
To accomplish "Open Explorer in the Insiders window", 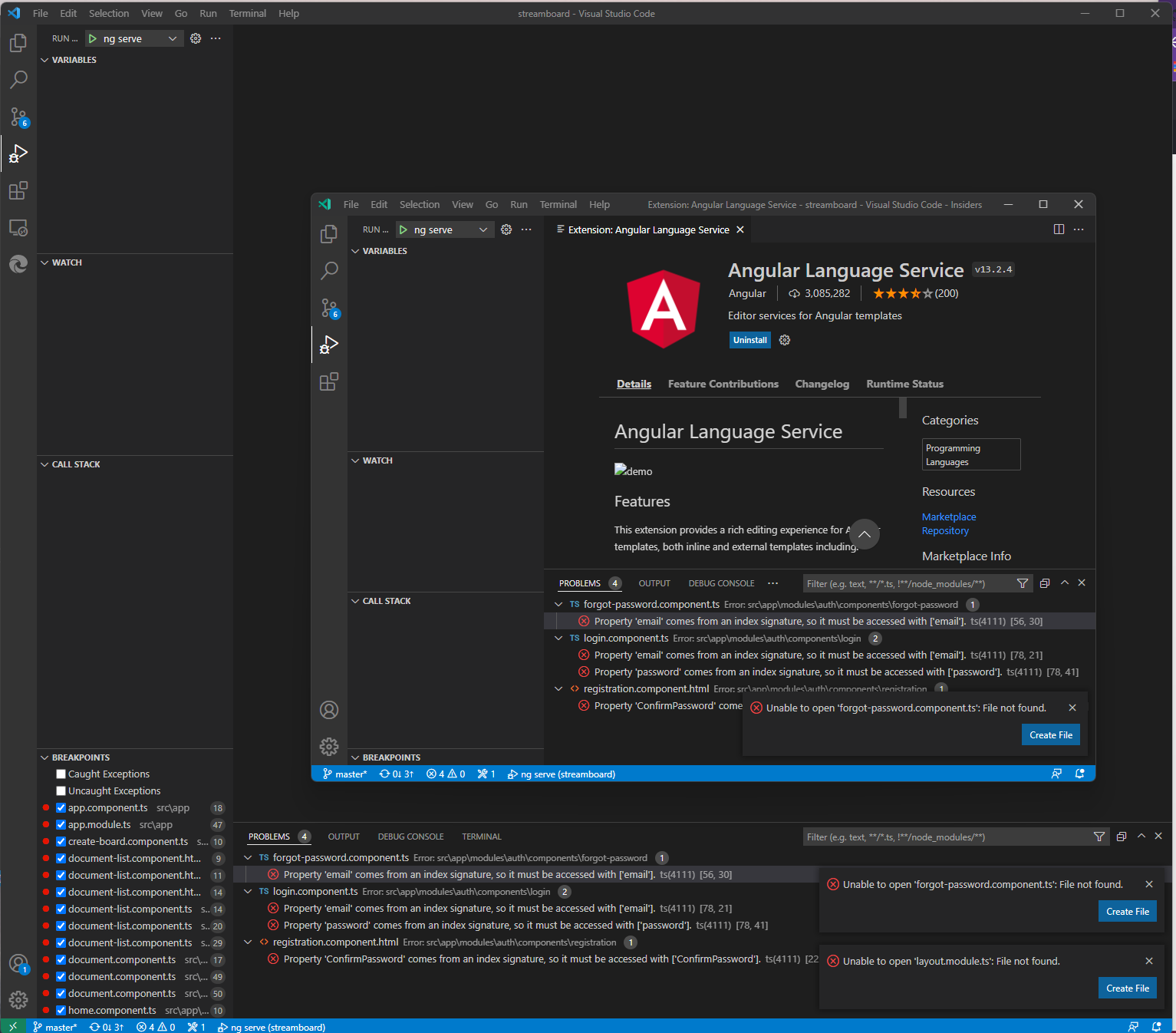I will [329, 234].
